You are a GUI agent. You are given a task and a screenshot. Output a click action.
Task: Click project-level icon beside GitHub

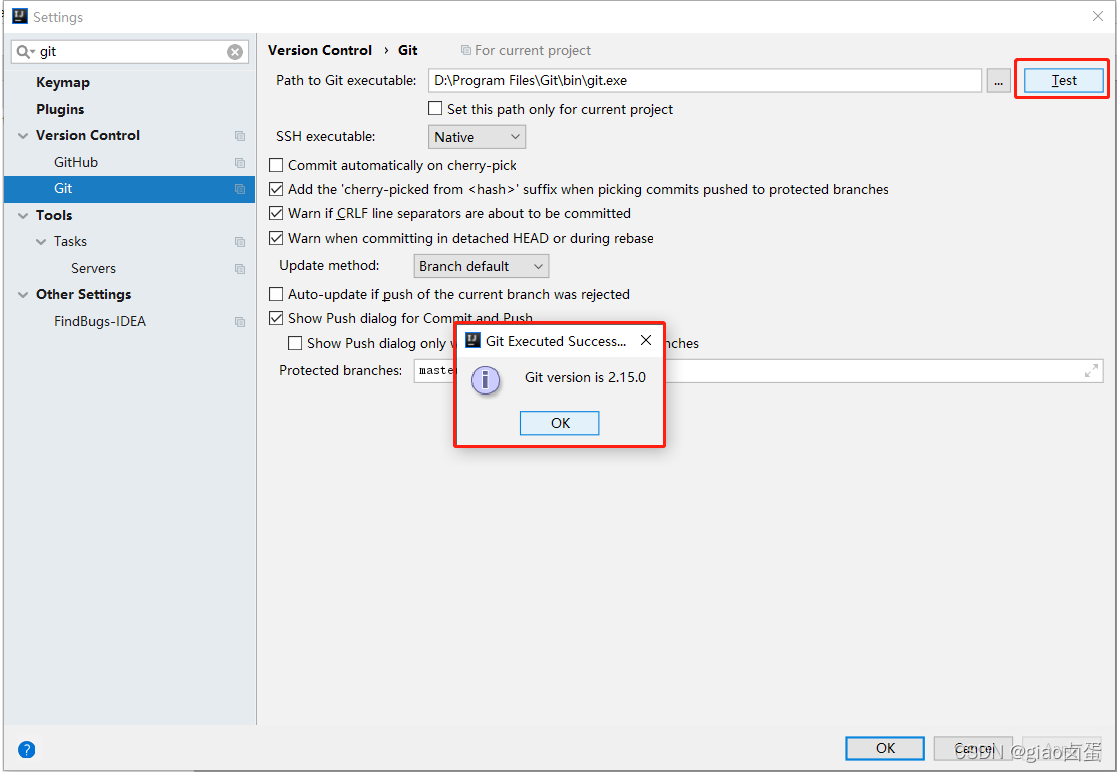(240, 163)
